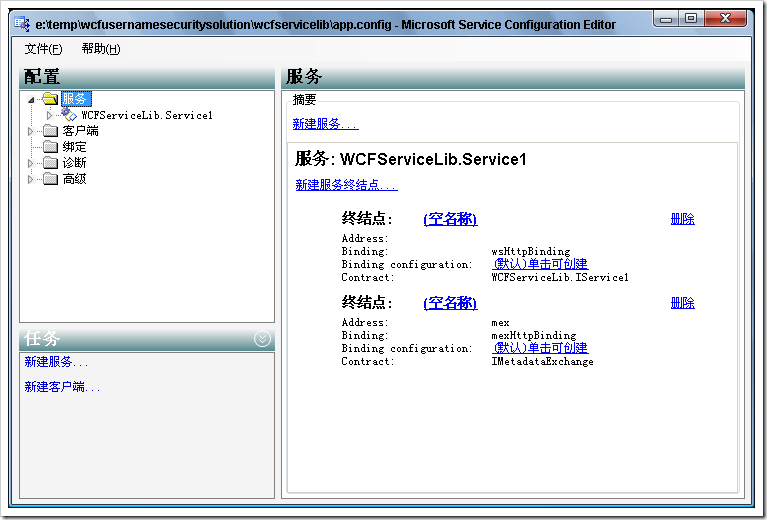Click 新建服务... link in summary pane
767x520 pixels.
325,124
